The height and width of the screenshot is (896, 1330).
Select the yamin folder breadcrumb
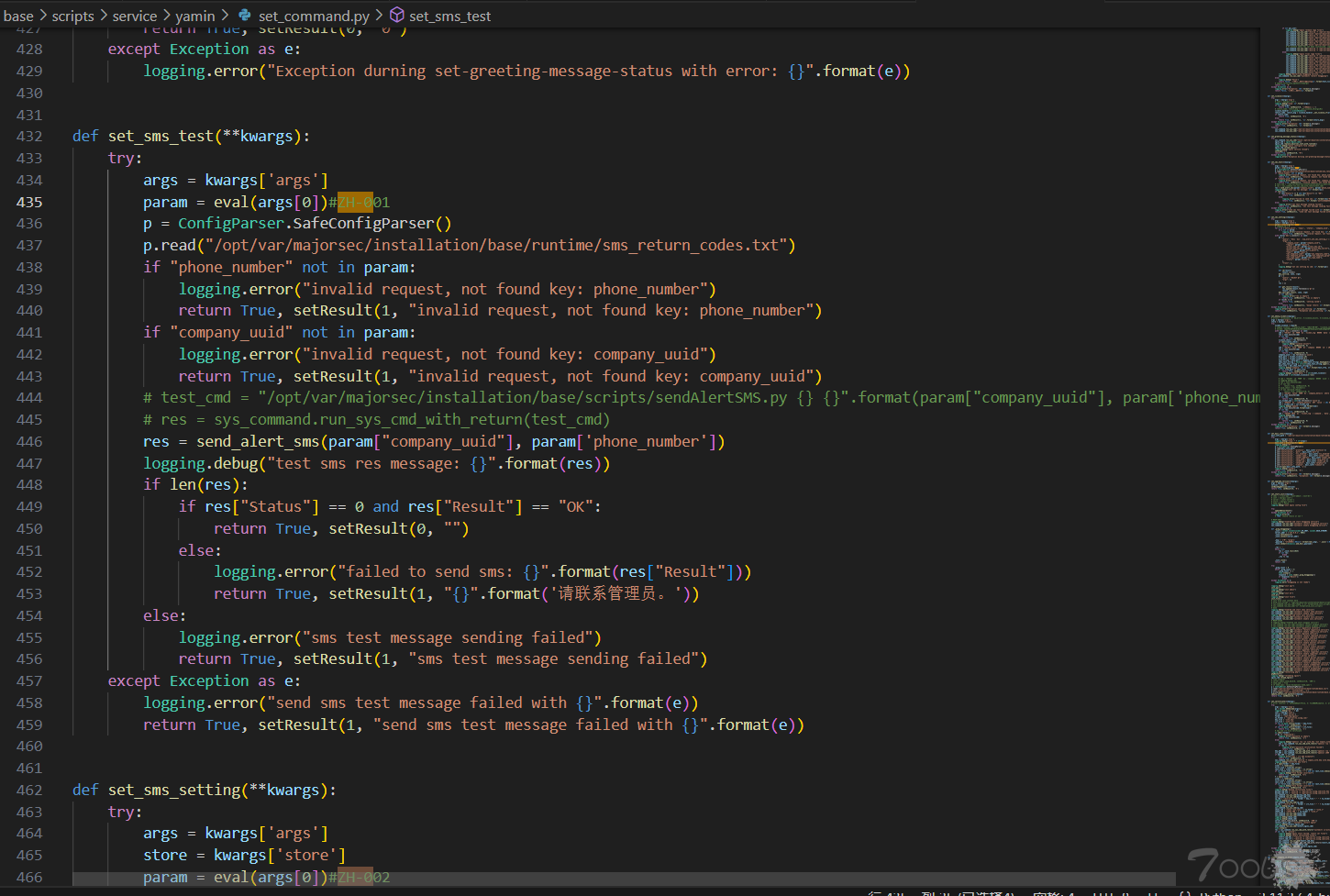click(195, 16)
